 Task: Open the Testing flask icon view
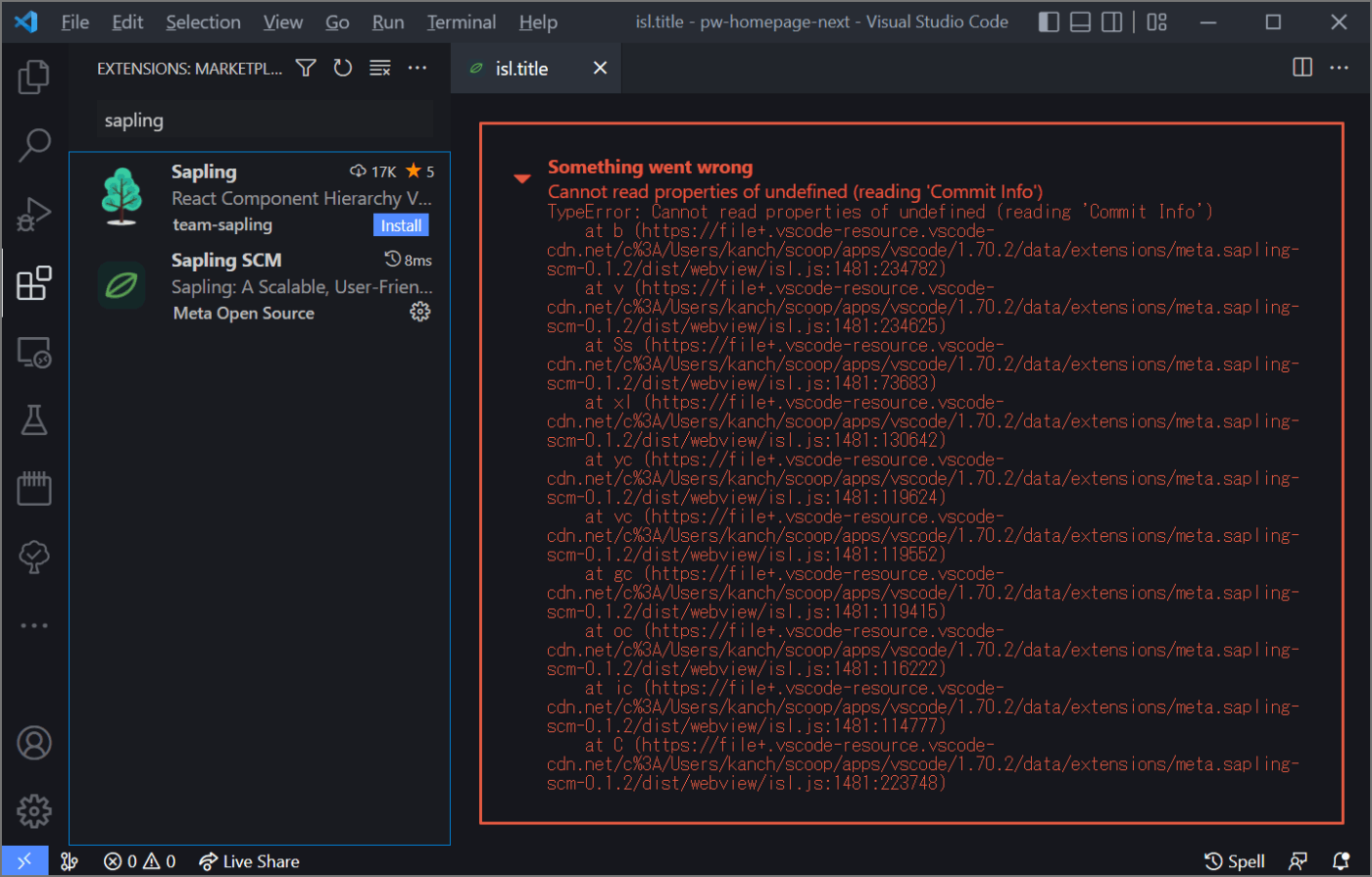point(34,420)
